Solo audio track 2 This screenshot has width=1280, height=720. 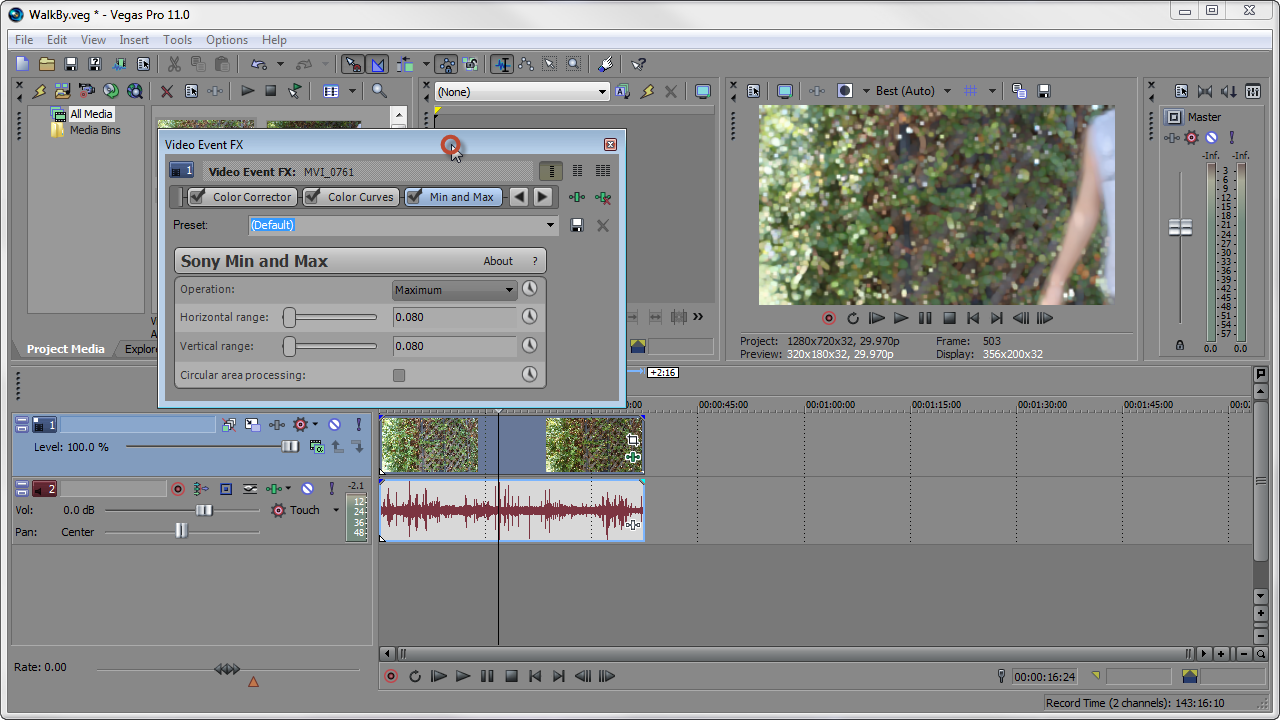(332, 489)
